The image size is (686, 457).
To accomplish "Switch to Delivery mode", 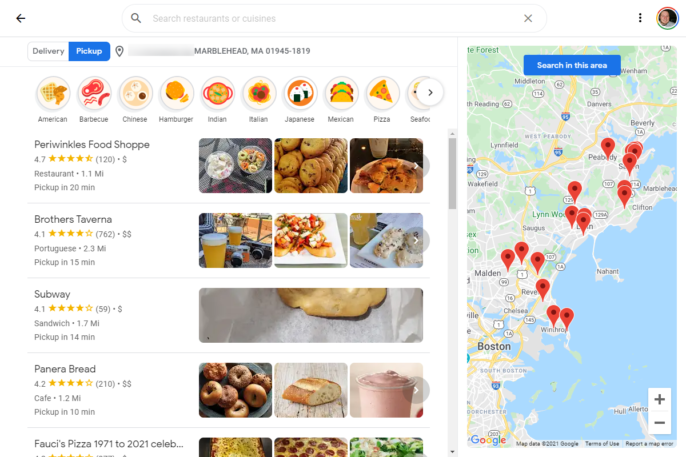I will (x=48, y=51).
